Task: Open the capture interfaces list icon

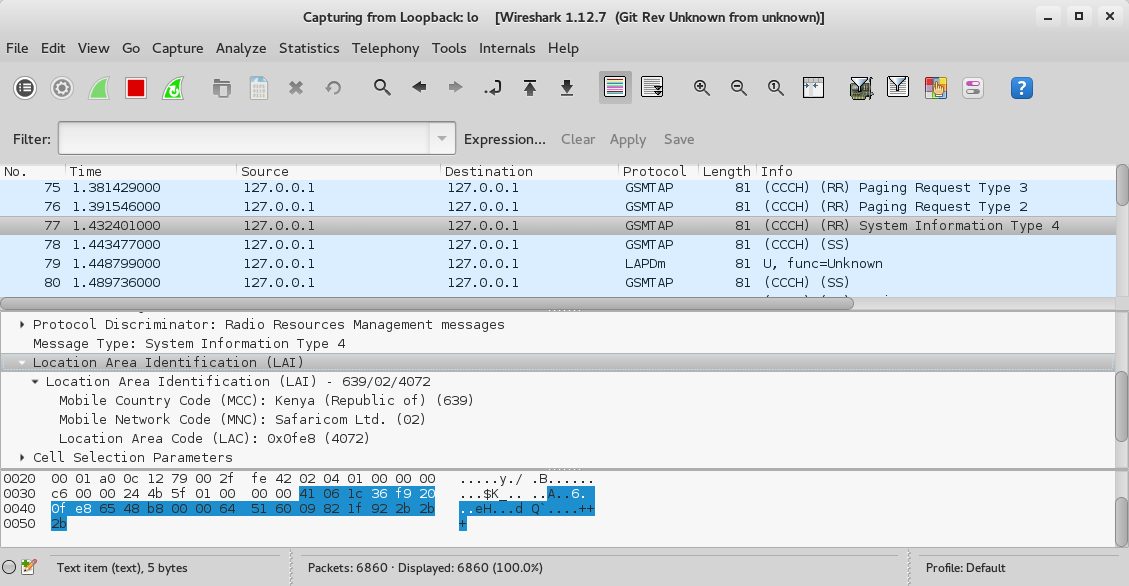Action: tap(25, 88)
